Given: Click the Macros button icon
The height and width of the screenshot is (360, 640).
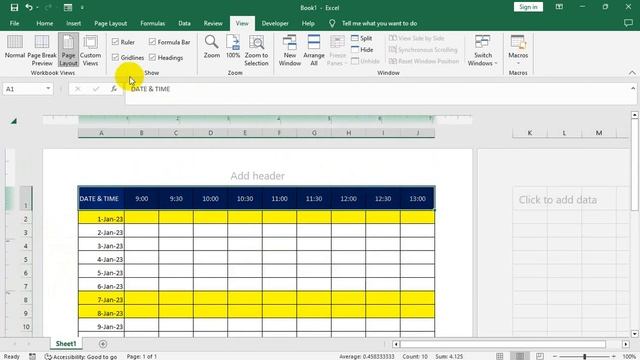Looking at the screenshot, I should [x=518, y=42].
